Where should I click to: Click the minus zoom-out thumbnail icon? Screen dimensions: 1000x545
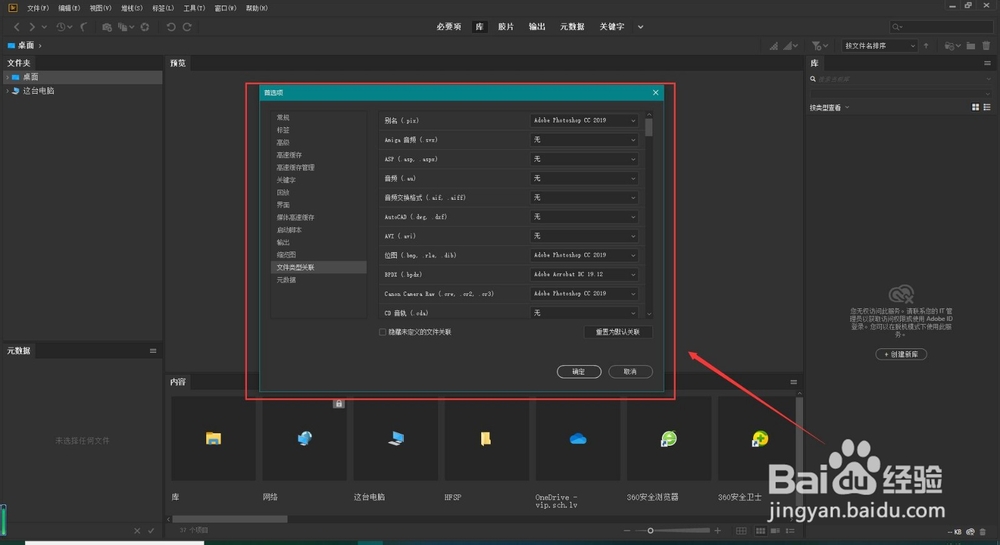tap(627, 530)
